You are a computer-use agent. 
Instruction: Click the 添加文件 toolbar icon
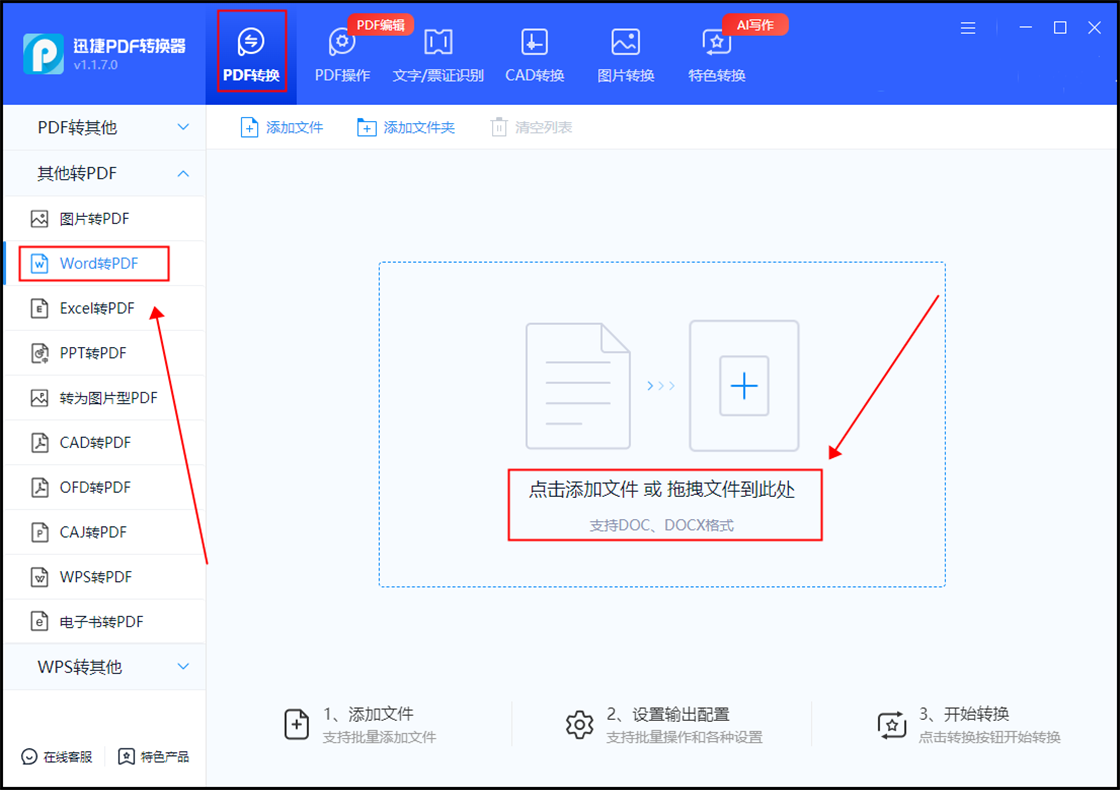[281, 127]
